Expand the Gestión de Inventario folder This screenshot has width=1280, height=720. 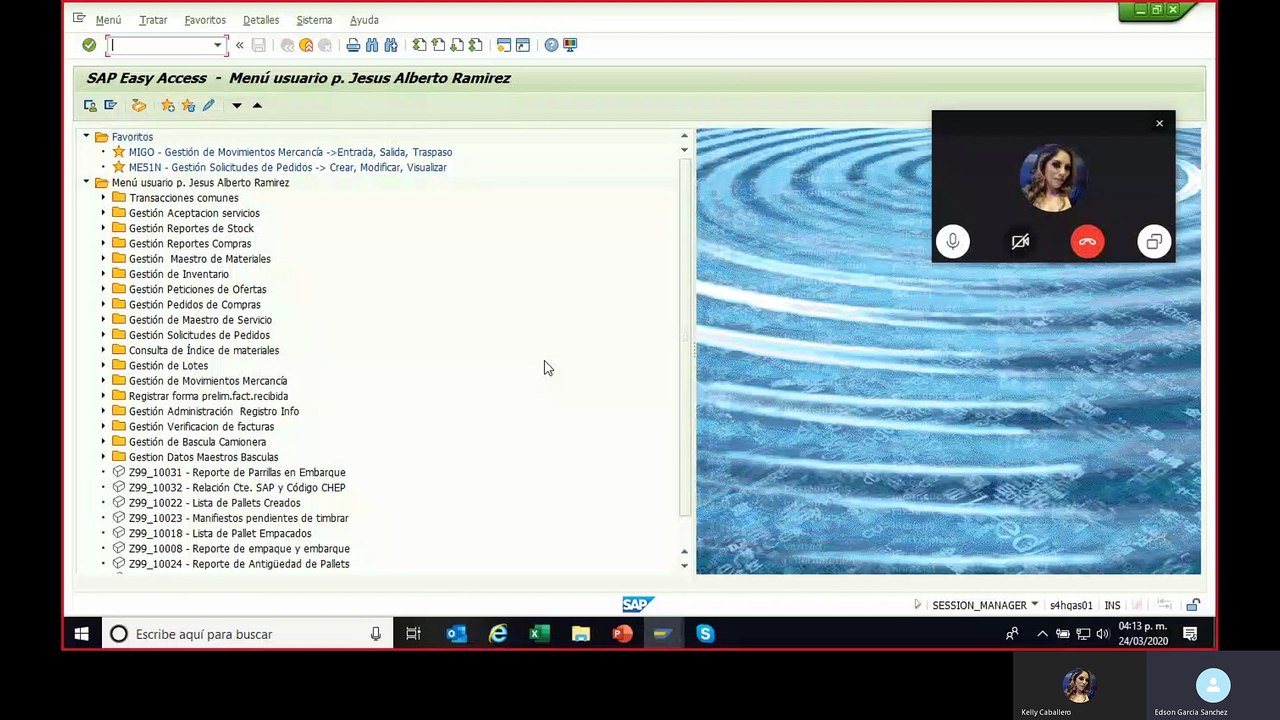pyautogui.click(x=103, y=274)
